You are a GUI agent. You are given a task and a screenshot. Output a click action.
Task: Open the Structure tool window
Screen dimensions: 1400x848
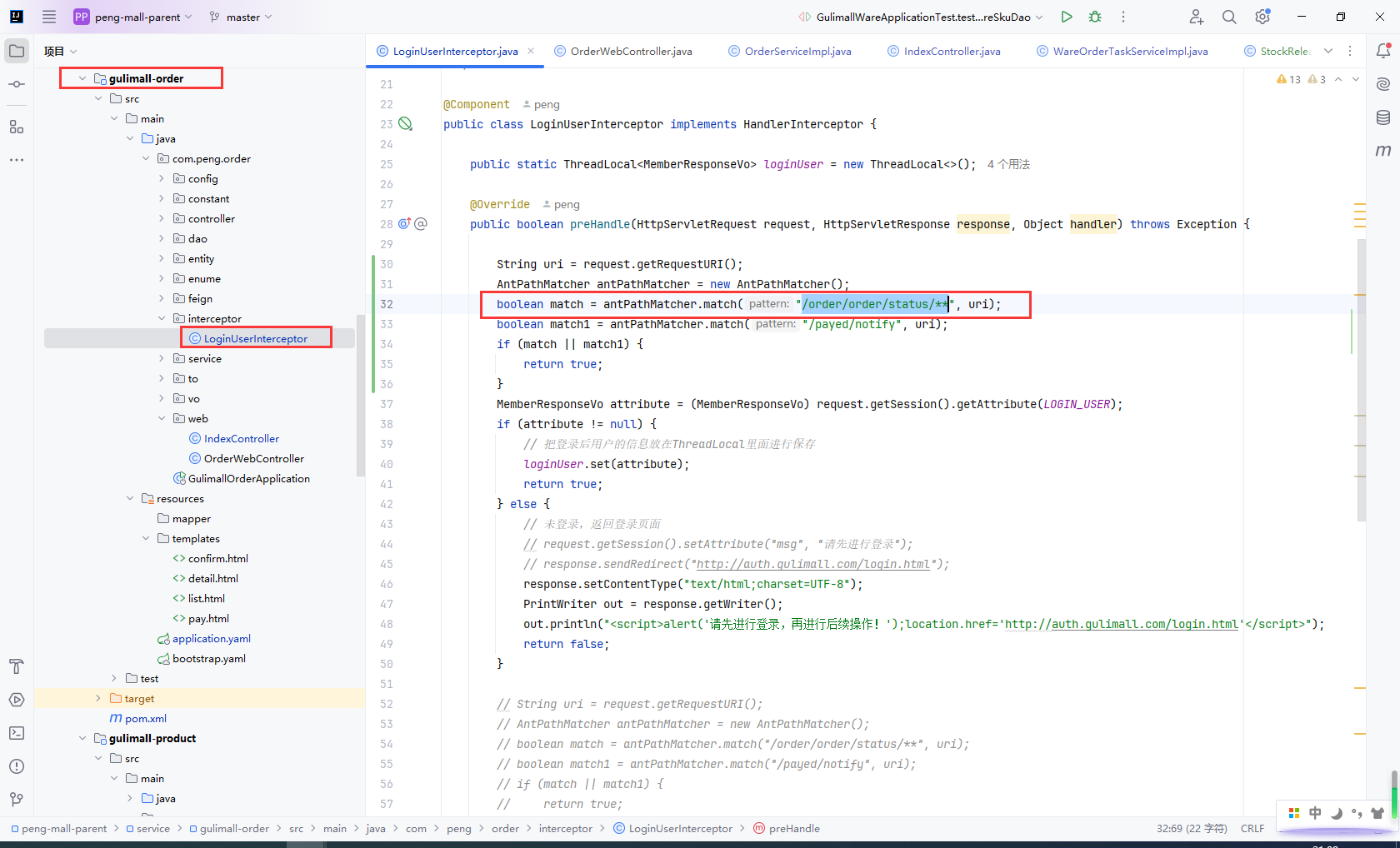click(x=17, y=127)
